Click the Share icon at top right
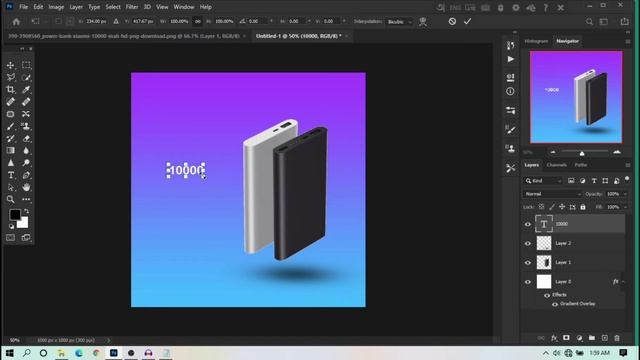The height and width of the screenshot is (360, 640). coord(624,21)
